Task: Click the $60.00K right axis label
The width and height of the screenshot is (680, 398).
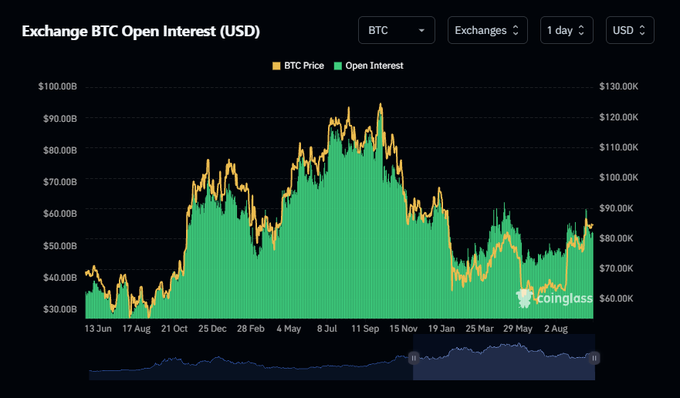Action: [616, 298]
